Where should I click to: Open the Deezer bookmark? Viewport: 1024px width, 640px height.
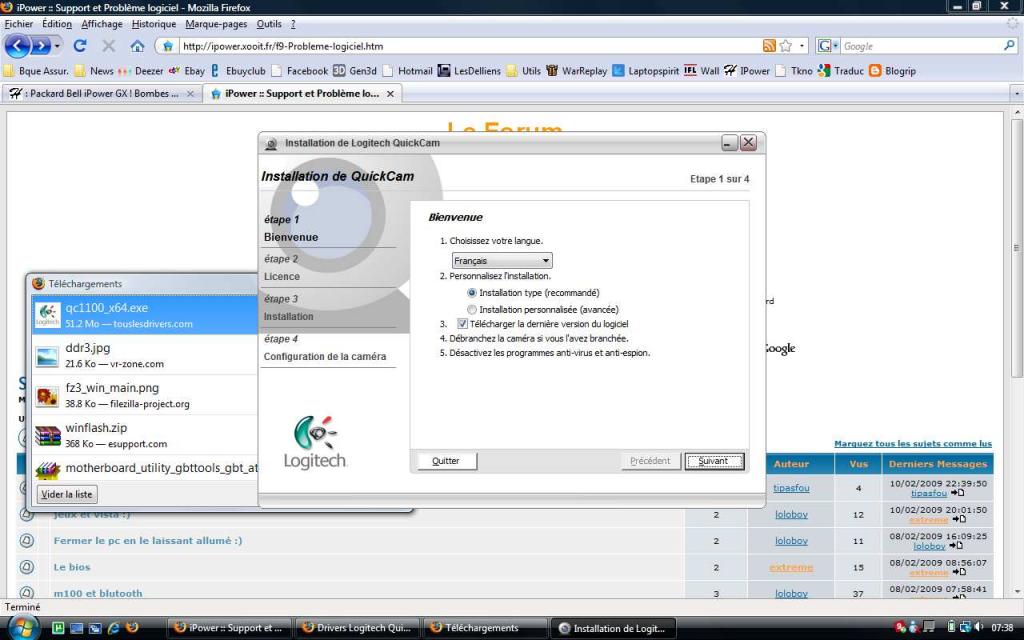pyautogui.click(x=141, y=71)
